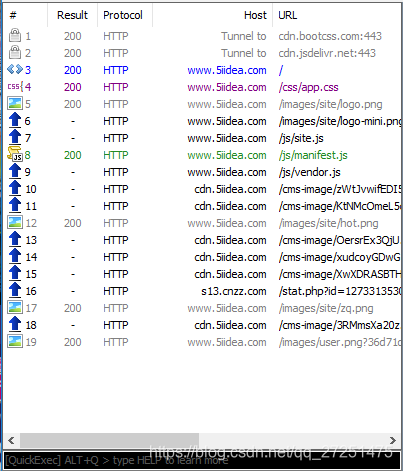Select the /cms-image/KtNMcOmeL URL
This screenshot has width=403, height=471.
point(340,206)
